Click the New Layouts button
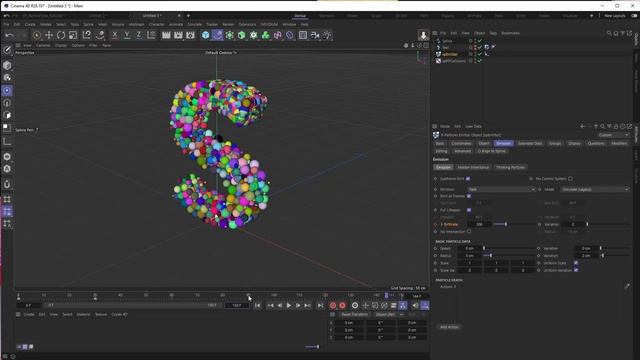This screenshot has height=360, width=640. coord(615,16)
